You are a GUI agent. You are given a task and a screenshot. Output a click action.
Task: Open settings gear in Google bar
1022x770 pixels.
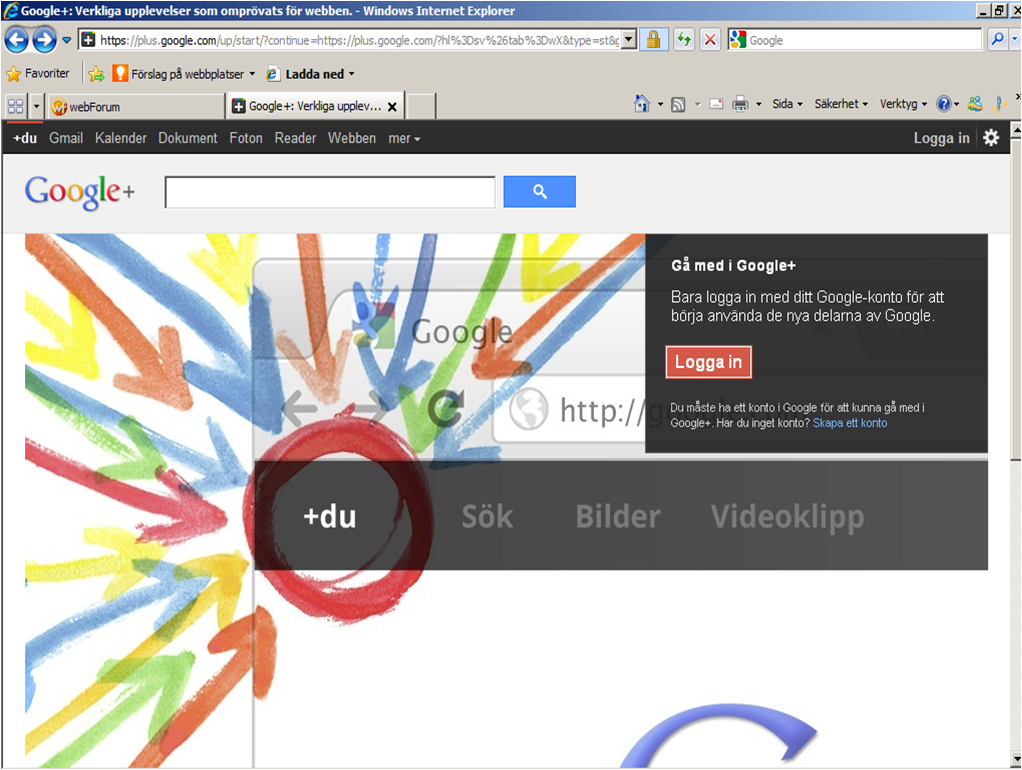991,138
